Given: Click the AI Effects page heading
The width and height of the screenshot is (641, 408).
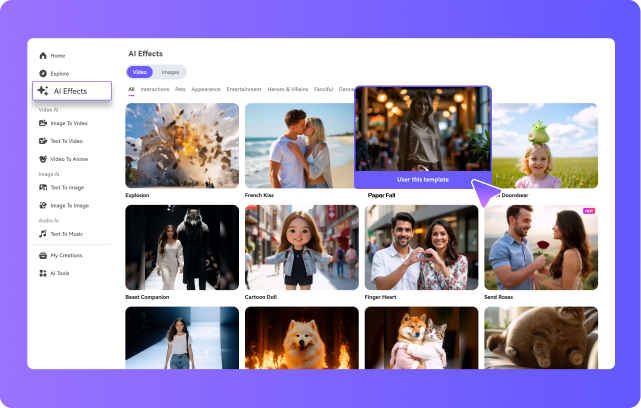Looking at the screenshot, I should pyautogui.click(x=146, y=54).
